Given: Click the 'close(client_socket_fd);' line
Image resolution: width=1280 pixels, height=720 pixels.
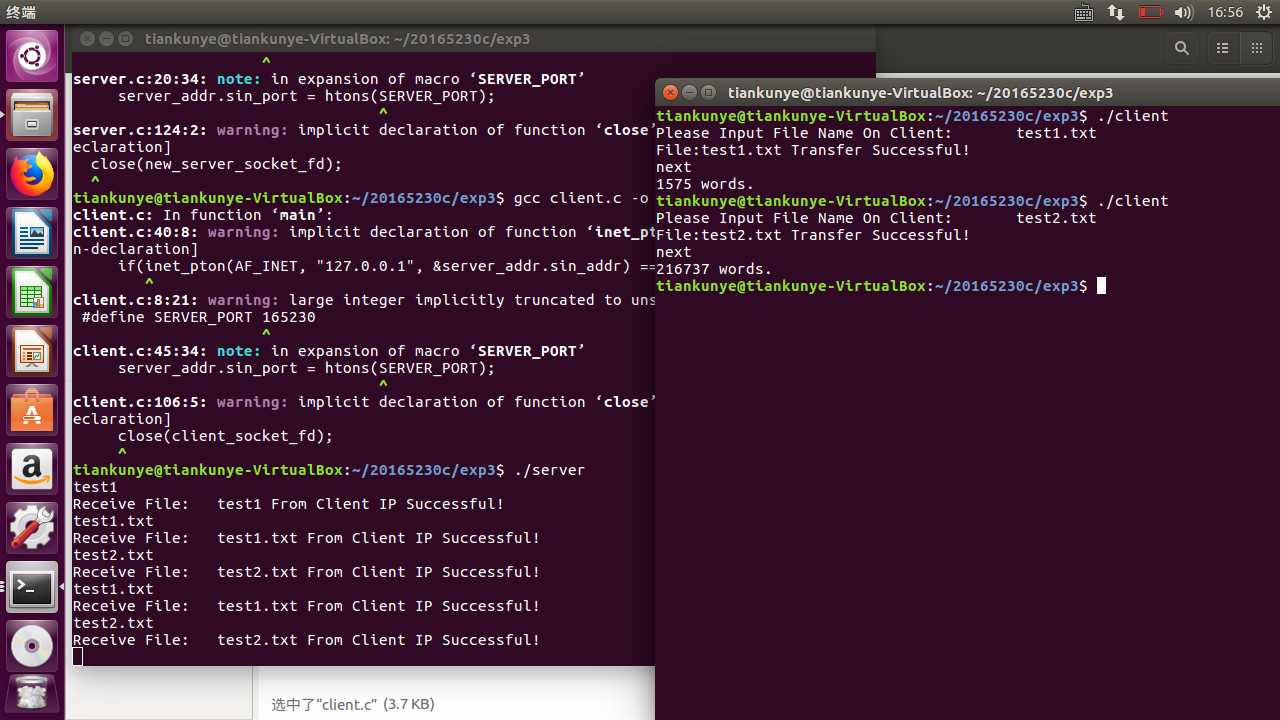Looking at the screenshot, I should [225, 436].
